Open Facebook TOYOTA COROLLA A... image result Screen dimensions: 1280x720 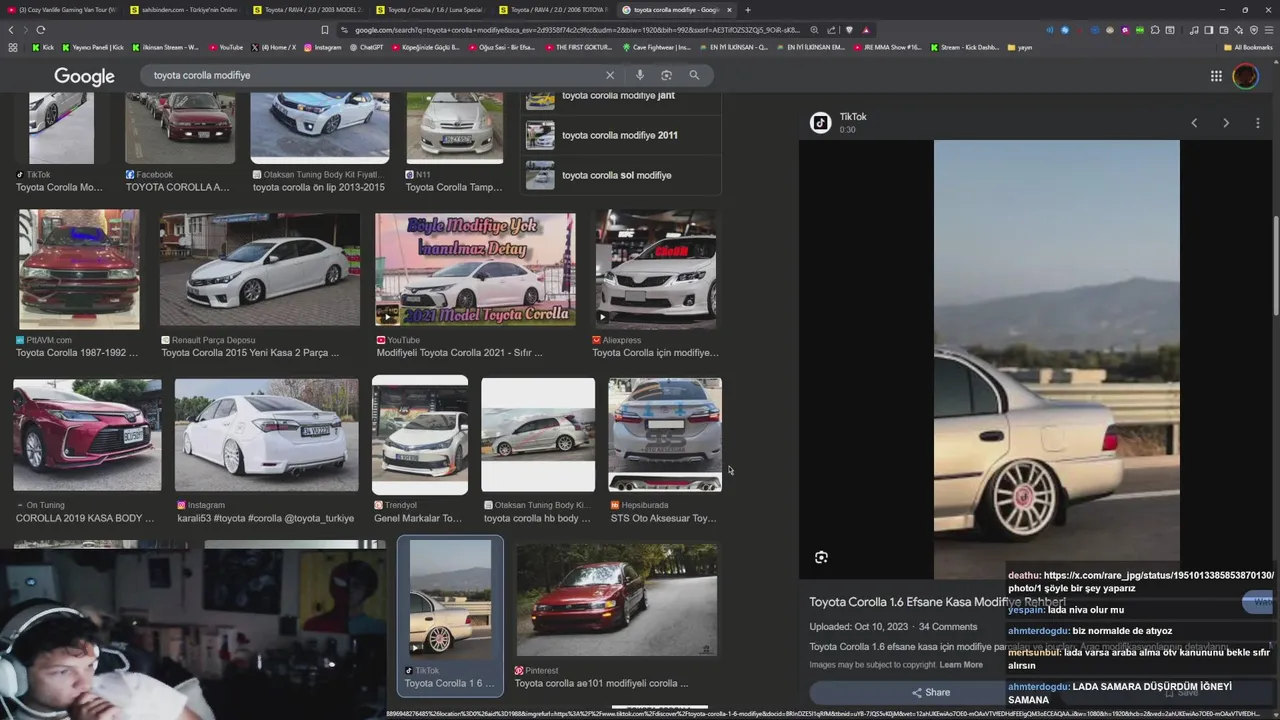tap(180, 128)
